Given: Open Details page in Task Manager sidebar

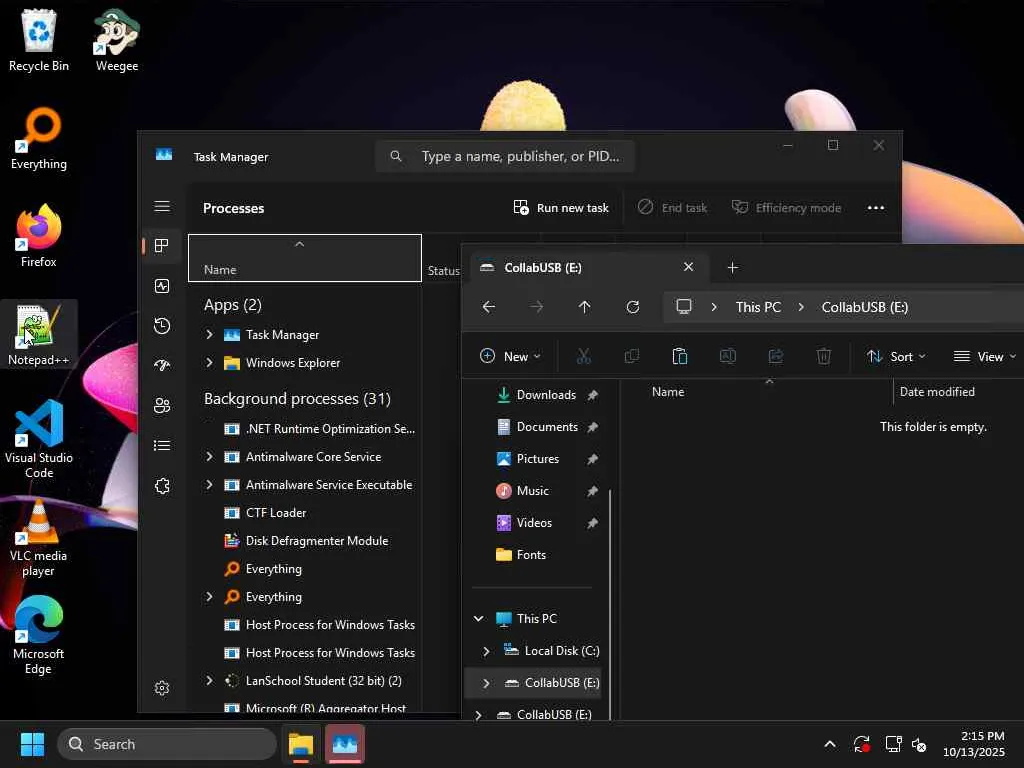Looking at the screenshot, I should coord(162,445).
